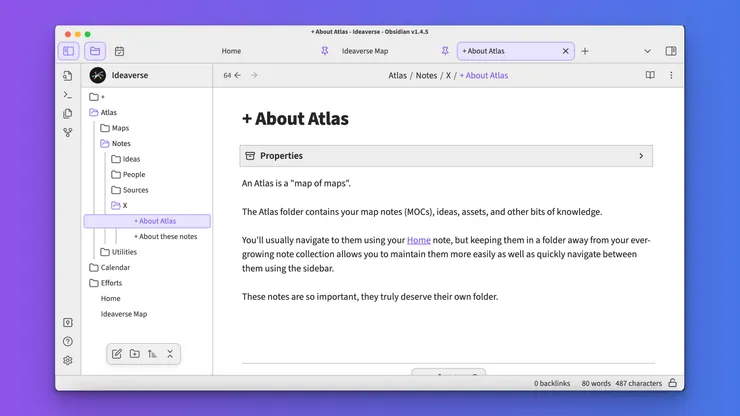Toggle the right sidebar panel
The image size is (740, 416).
671,51
